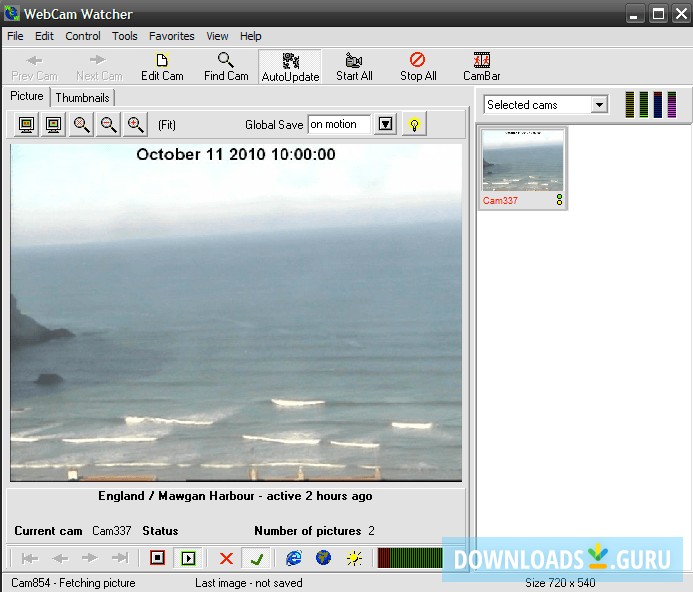Screen dimensions: 693x592
Task: Open the Favorites menu
Action: click(171, 36)
